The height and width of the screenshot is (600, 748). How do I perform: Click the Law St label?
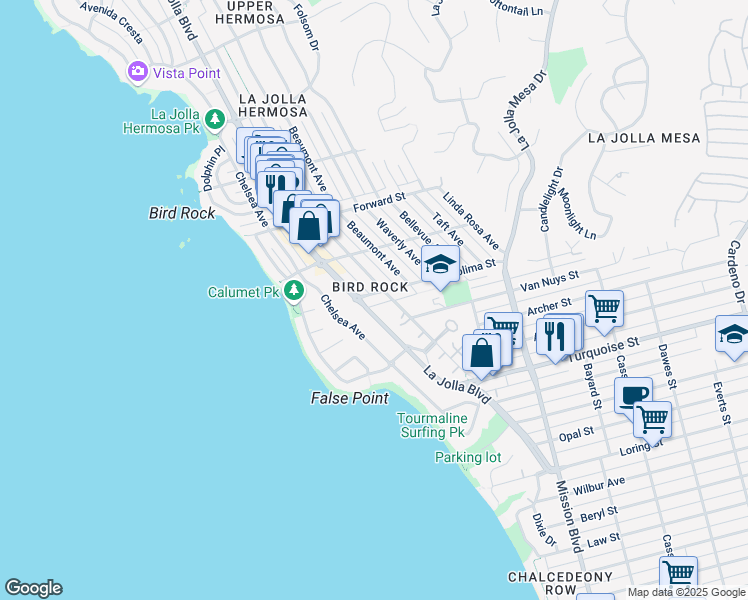(x=603, y=540)
